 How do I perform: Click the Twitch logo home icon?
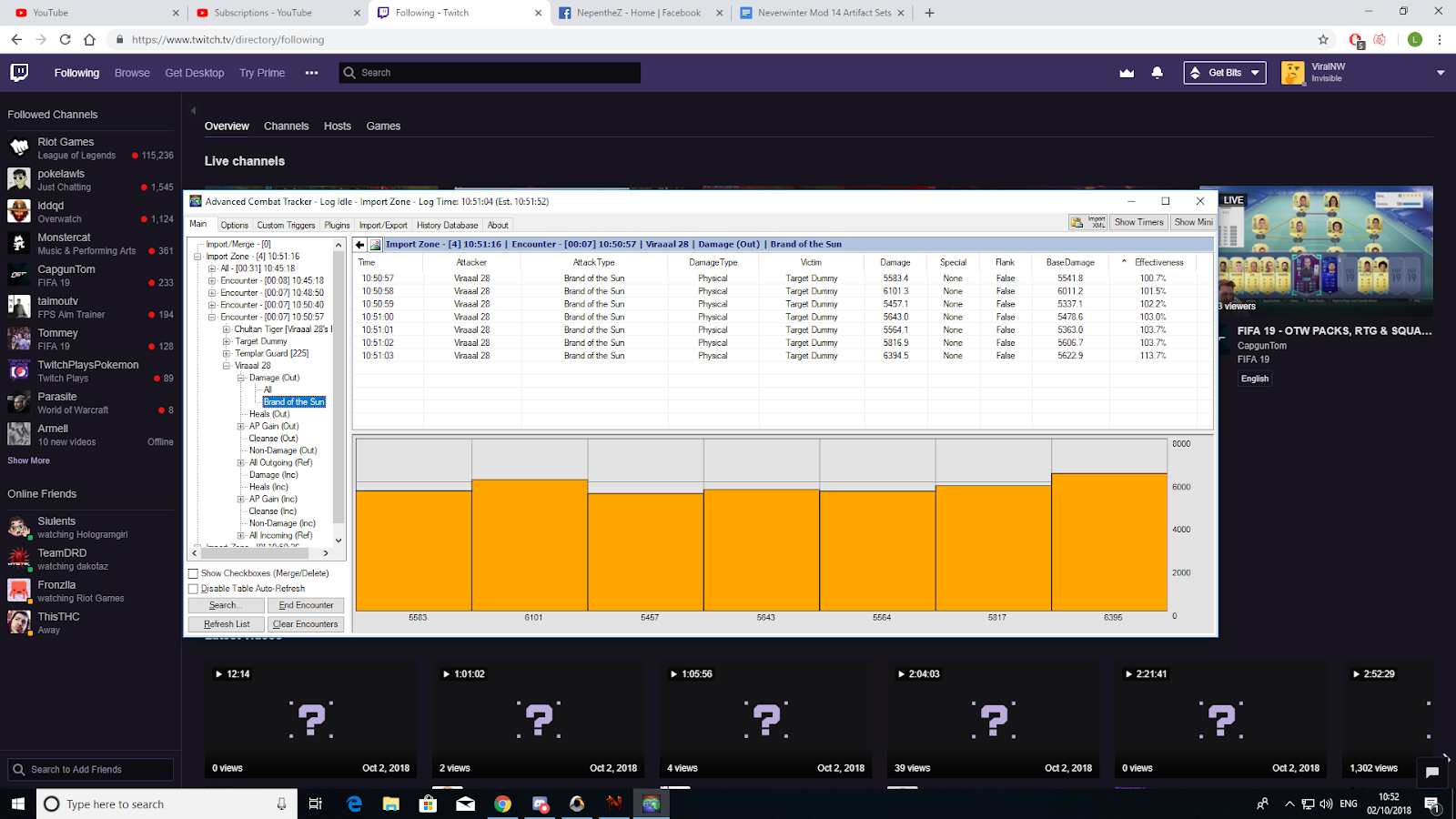pos(19,73)
